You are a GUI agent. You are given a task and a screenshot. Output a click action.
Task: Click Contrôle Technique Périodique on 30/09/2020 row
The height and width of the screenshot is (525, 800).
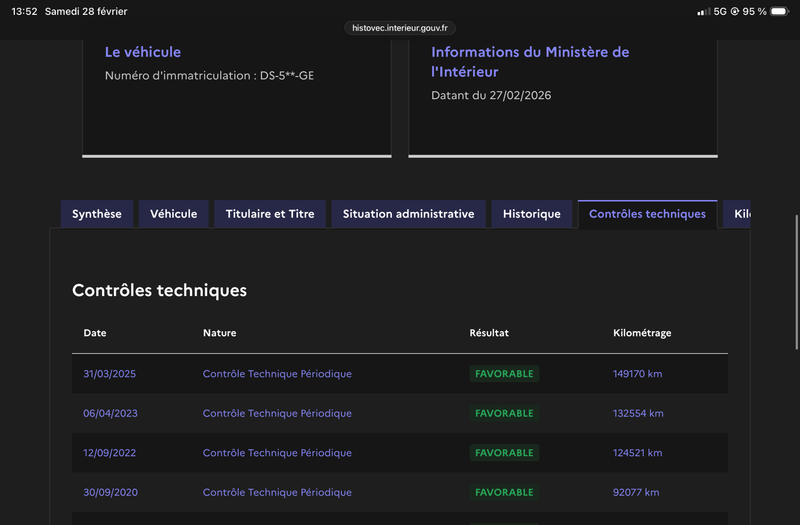pyautogui.click(x=277, y=492)
